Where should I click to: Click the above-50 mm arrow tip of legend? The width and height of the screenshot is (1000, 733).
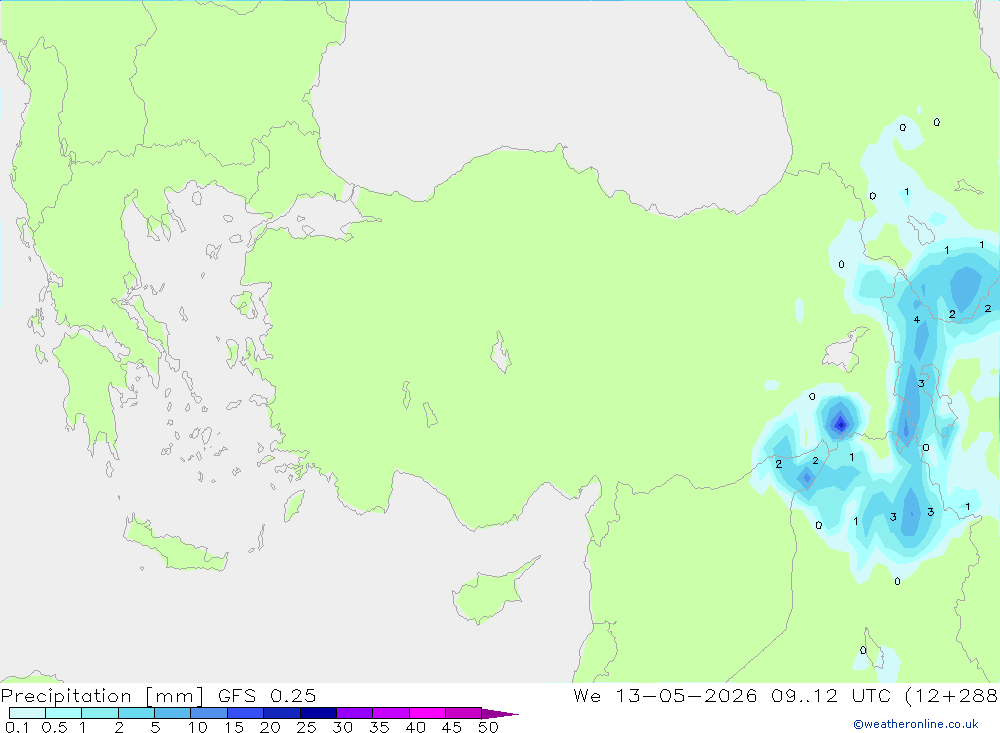pos(500,713)
